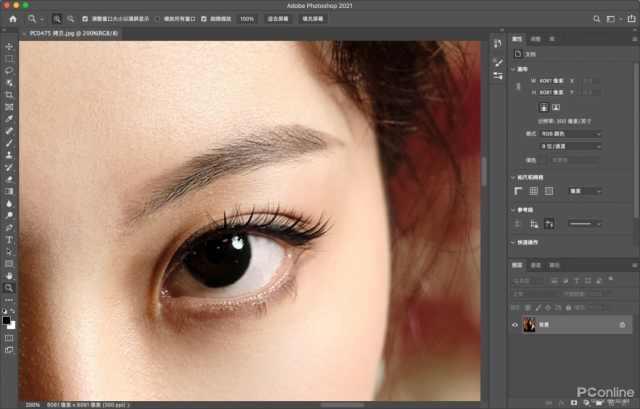Select the Pen tool
640x409 pixels.
[x=9, y=228]
